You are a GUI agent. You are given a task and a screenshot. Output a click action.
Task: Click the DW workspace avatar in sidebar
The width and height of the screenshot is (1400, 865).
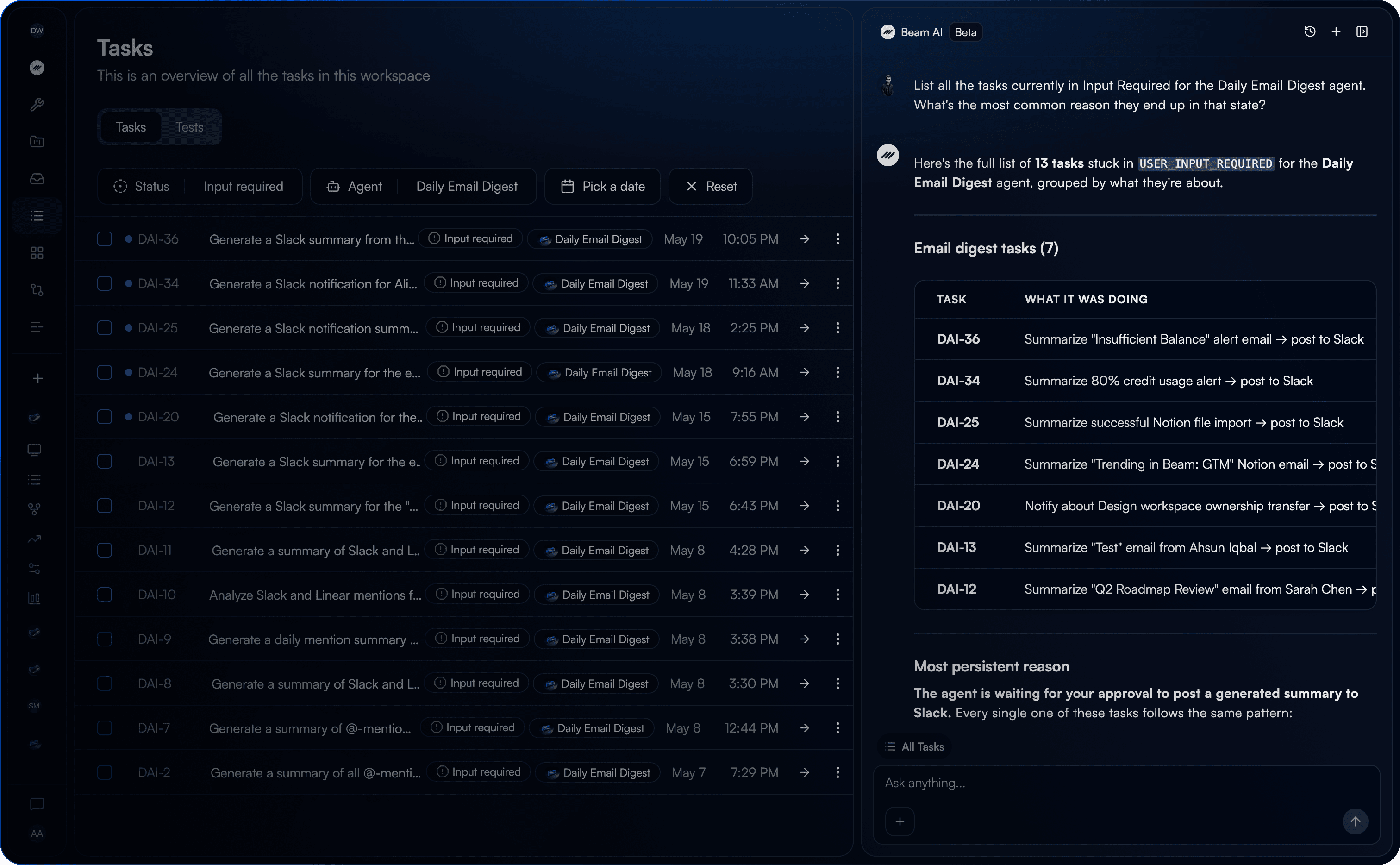[37, 31]
